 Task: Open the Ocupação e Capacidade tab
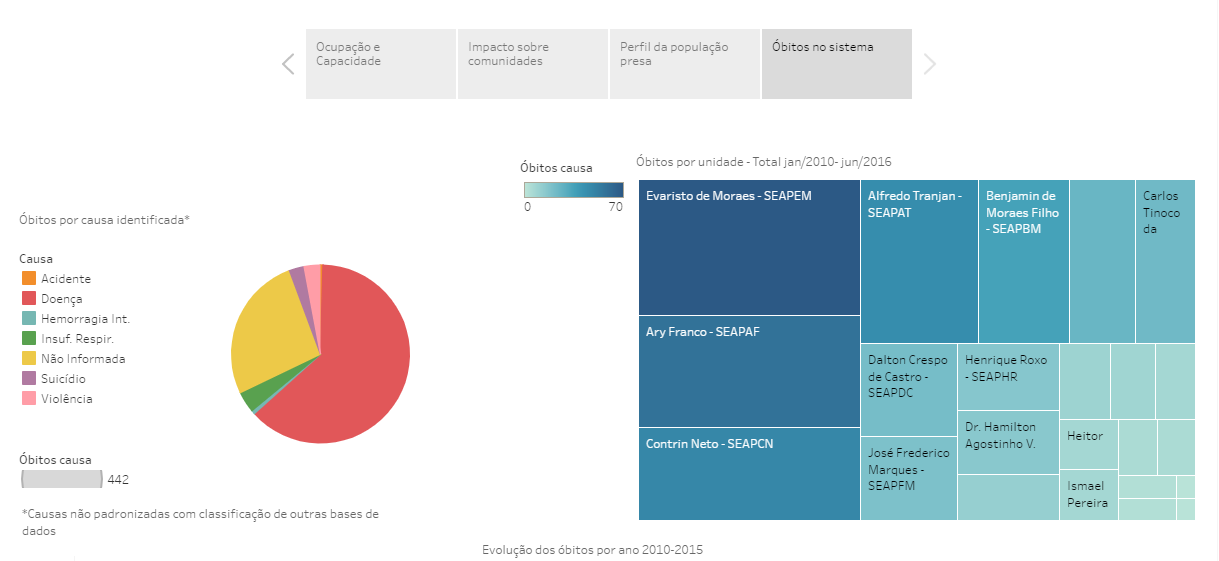click(x=380, y=64)
